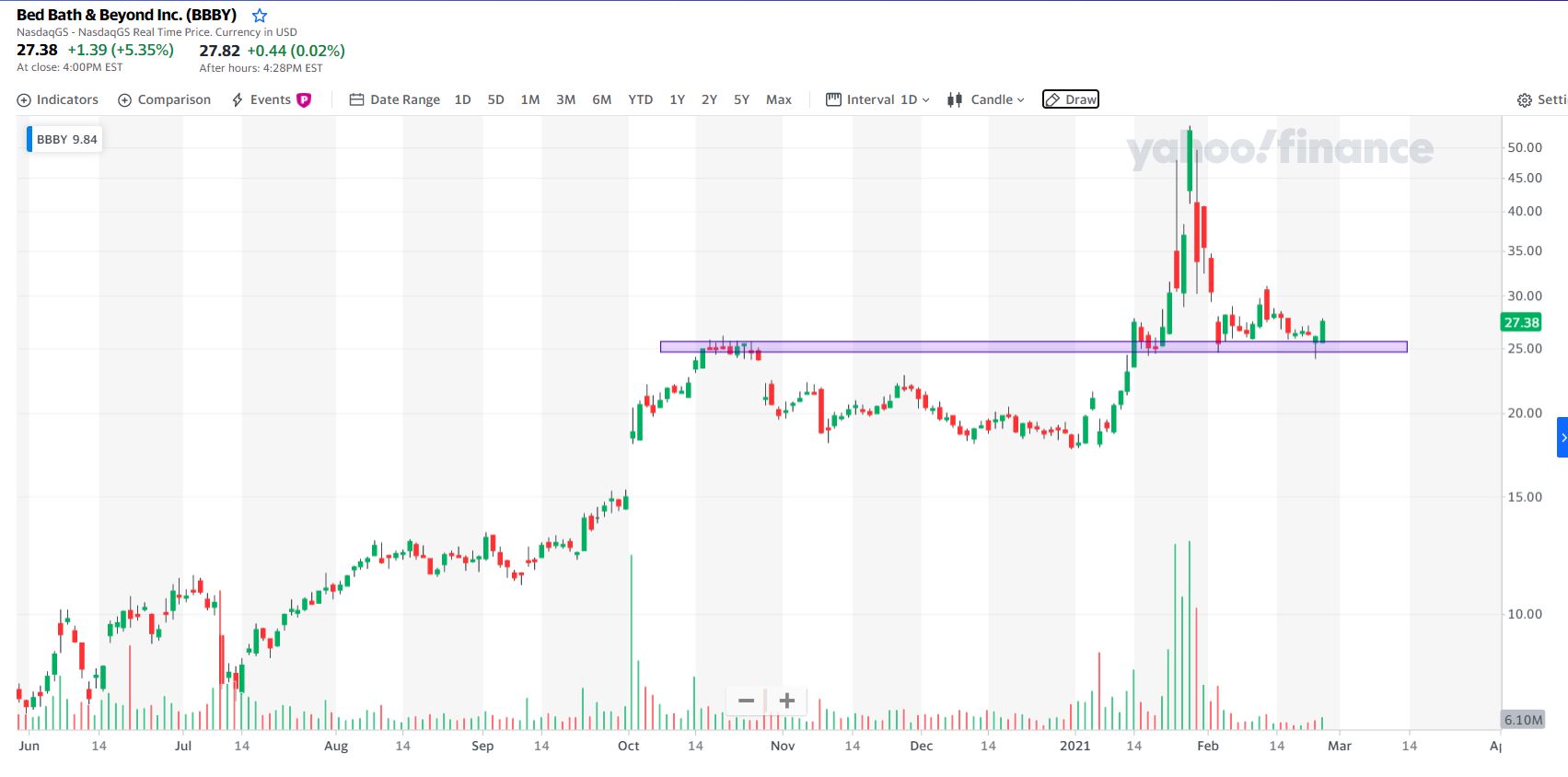1568x777 pixels.
Task: Expand the Candle chart type dropdown
Action: pos(985,99)
